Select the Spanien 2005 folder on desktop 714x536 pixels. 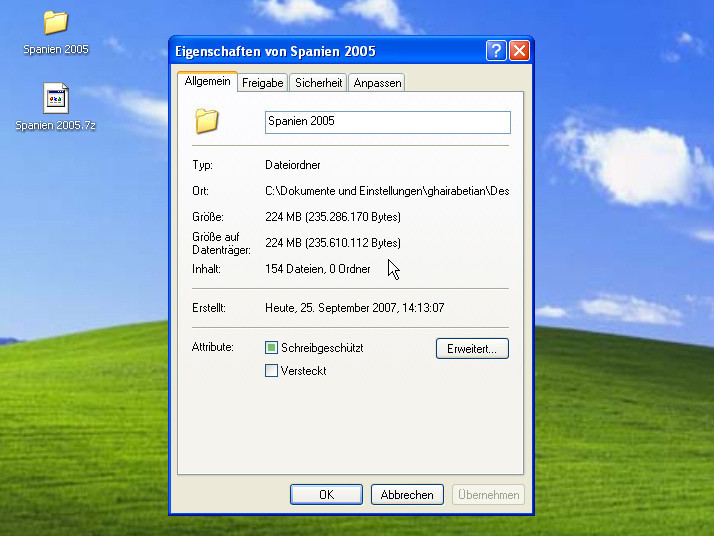pyautogui.click(x=56, y=23)
